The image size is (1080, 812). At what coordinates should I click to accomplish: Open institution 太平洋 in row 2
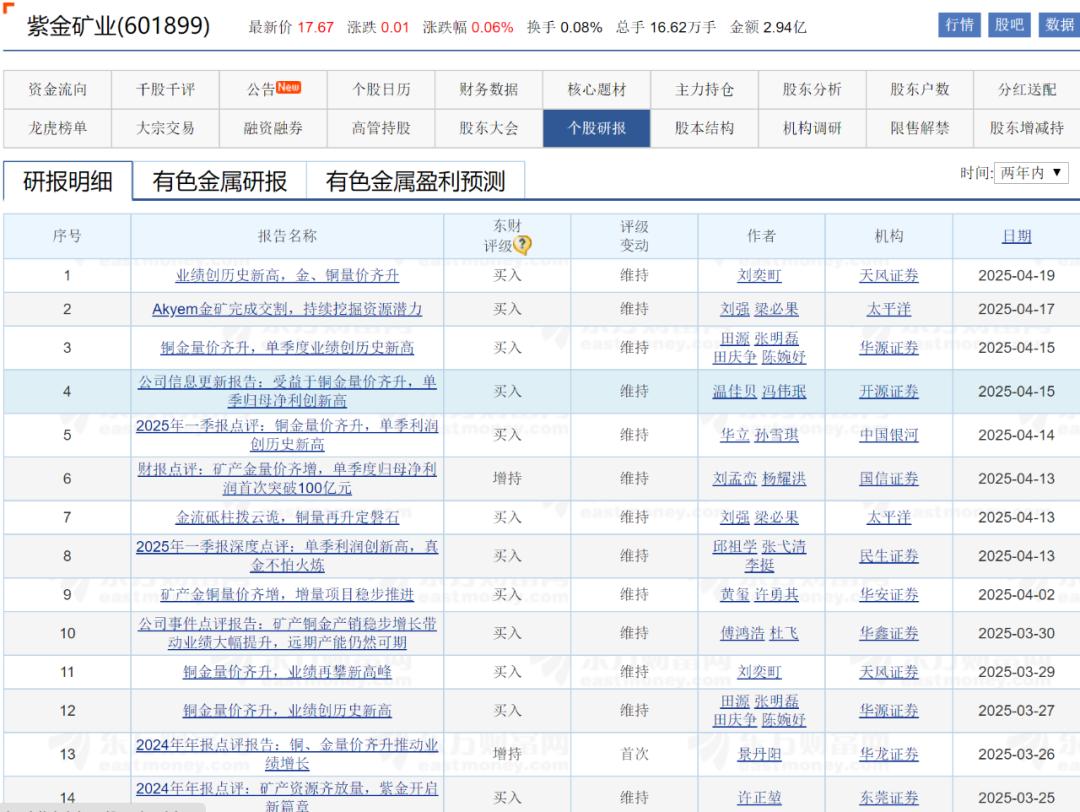click(x=889, y=309)
